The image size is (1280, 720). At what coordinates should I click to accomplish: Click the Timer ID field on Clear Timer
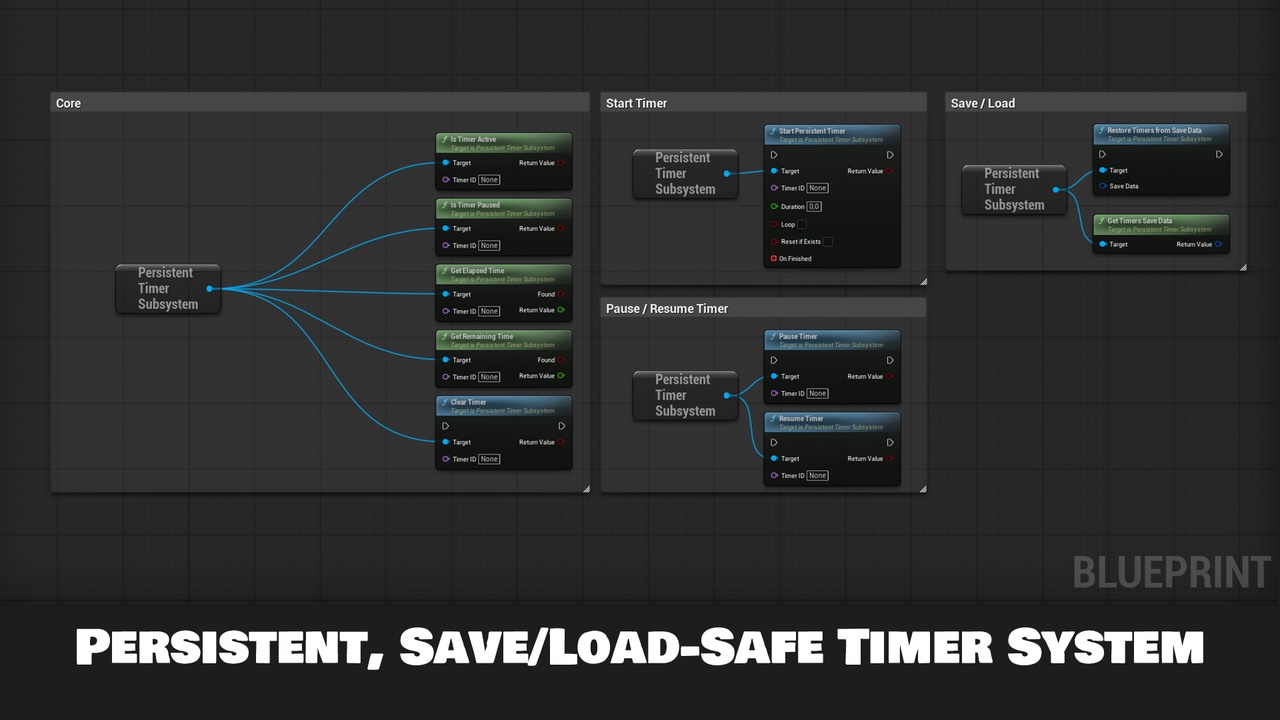point(489,459)
